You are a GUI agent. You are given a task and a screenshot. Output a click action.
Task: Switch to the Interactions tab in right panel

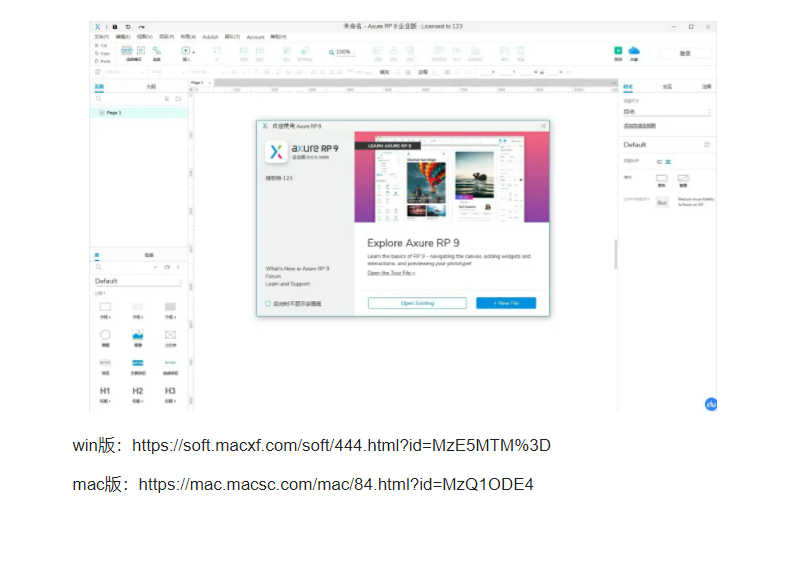667,87
